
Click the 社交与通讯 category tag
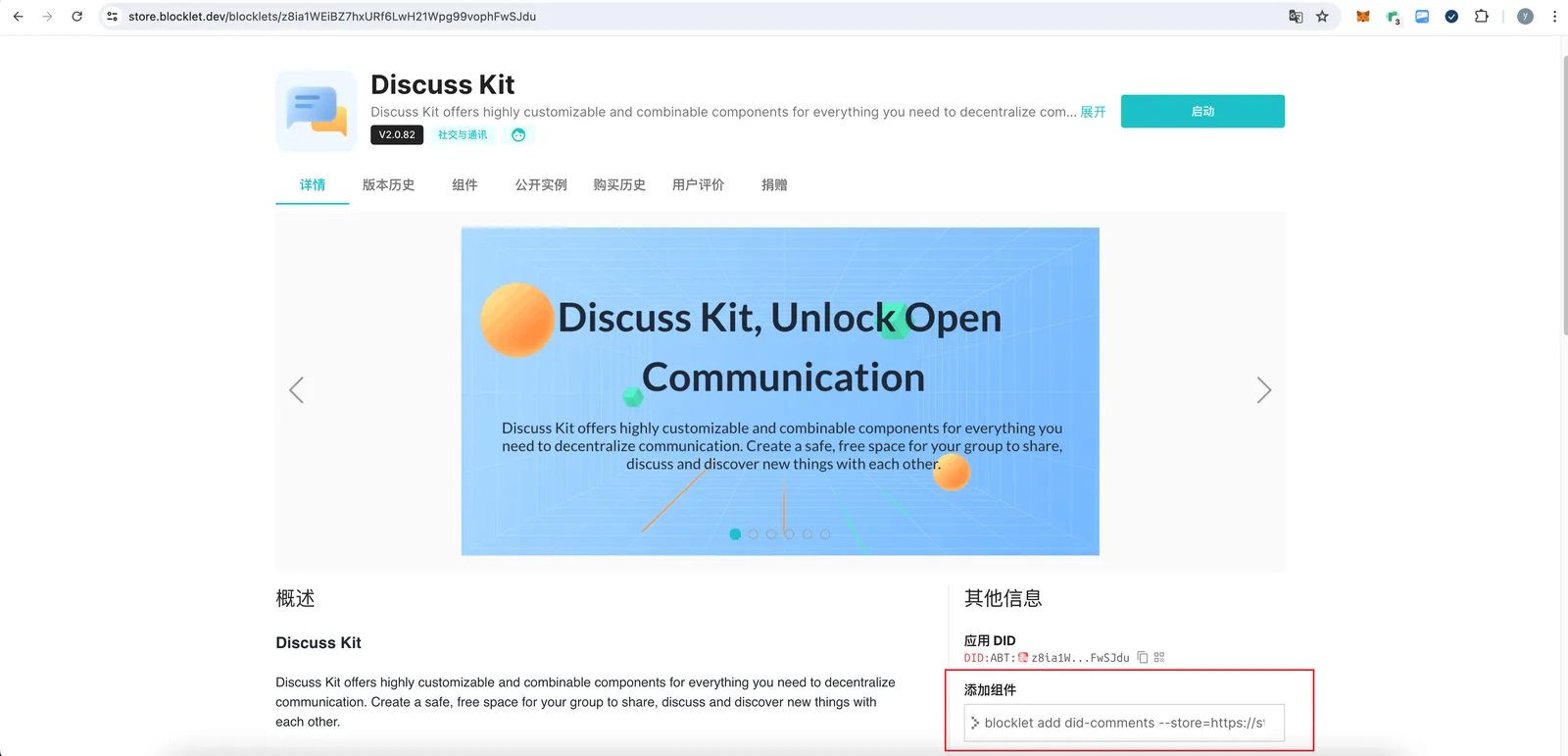point(463,135)
